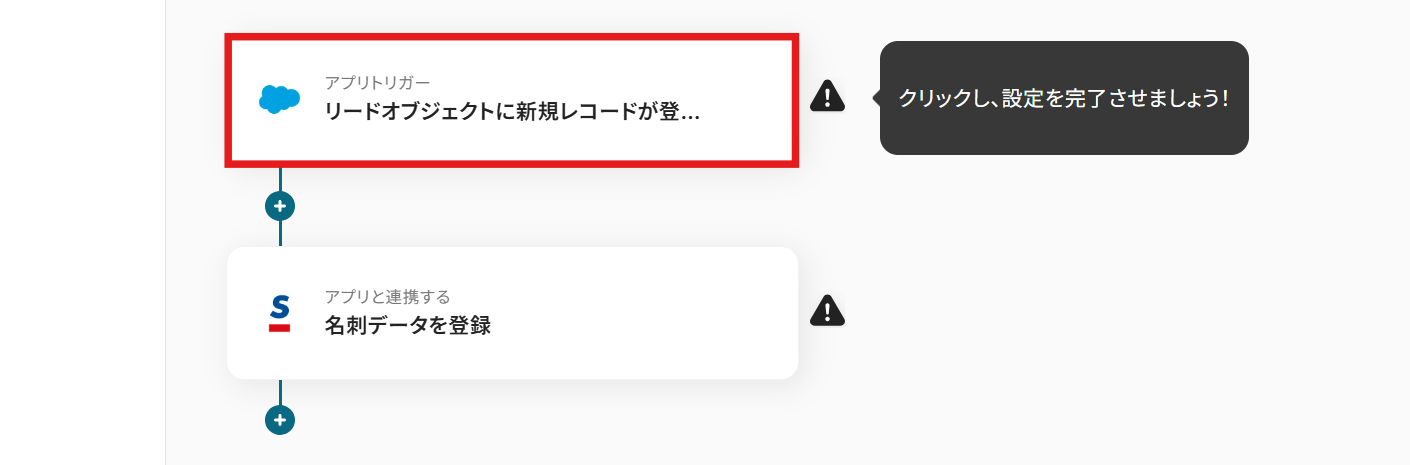This screenshot has width=1410, height=465.
Task: Select the アプリトリガー label text
Action: [377, 82]
